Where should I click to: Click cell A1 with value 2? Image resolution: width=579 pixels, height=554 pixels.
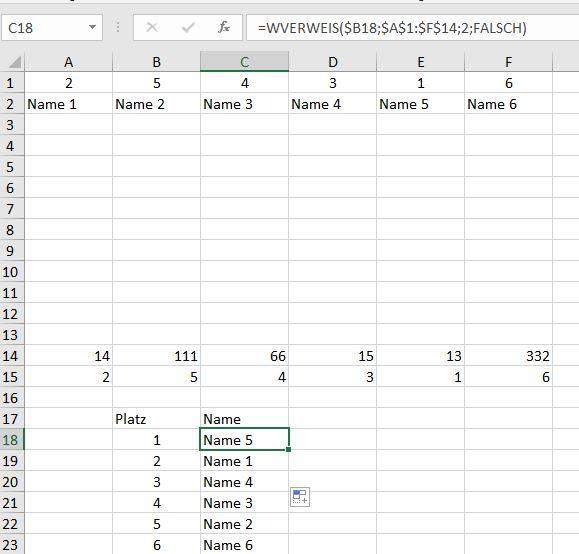point(68,83)
